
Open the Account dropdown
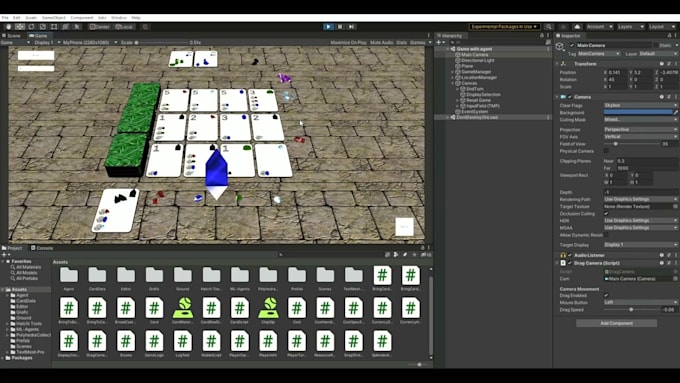tap(599, 26)
